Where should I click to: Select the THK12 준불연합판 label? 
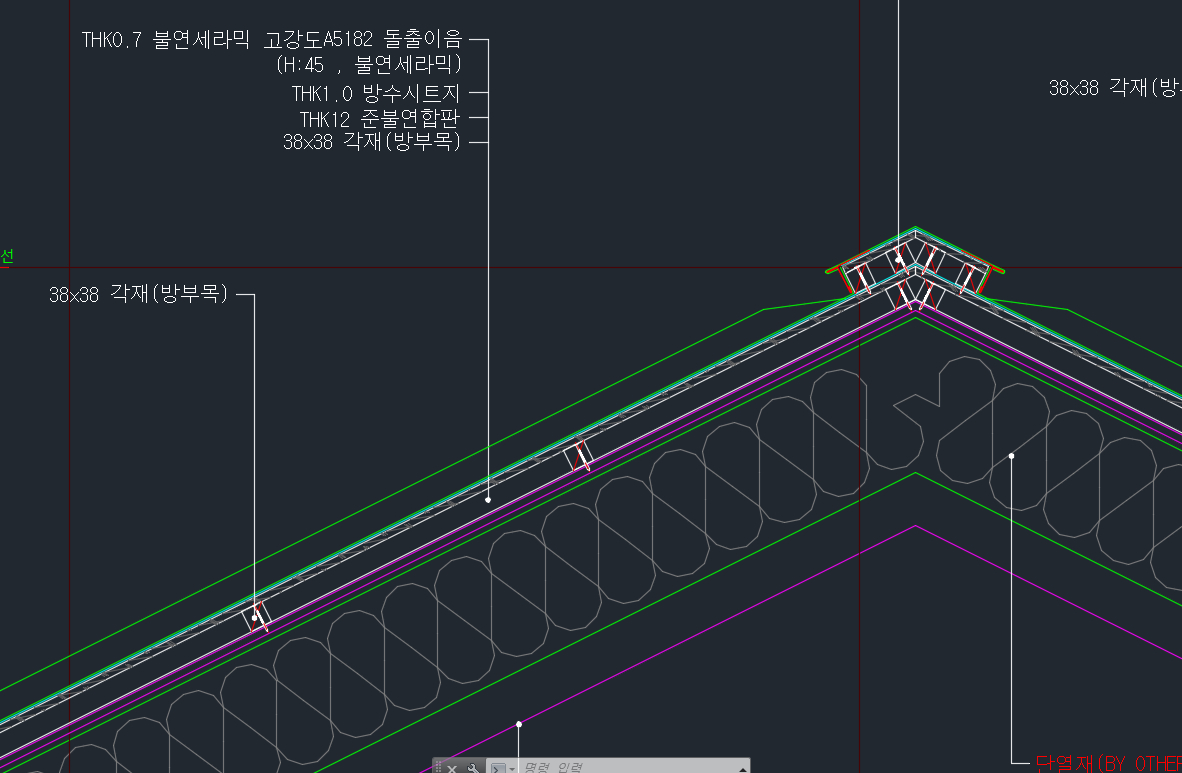pos(379,119)
